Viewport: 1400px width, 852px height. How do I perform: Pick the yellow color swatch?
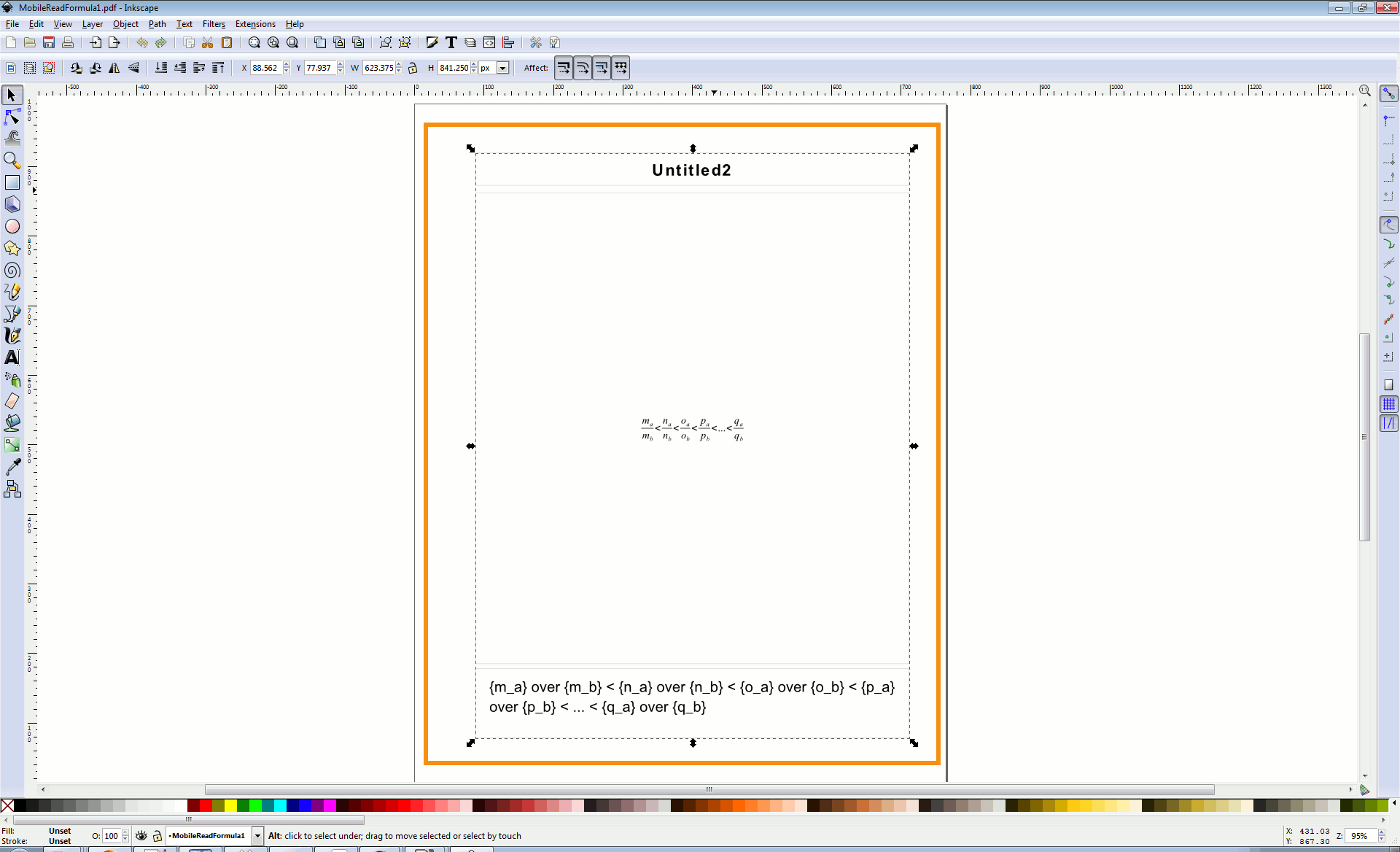pyautogui.click(x=230, y=805)
